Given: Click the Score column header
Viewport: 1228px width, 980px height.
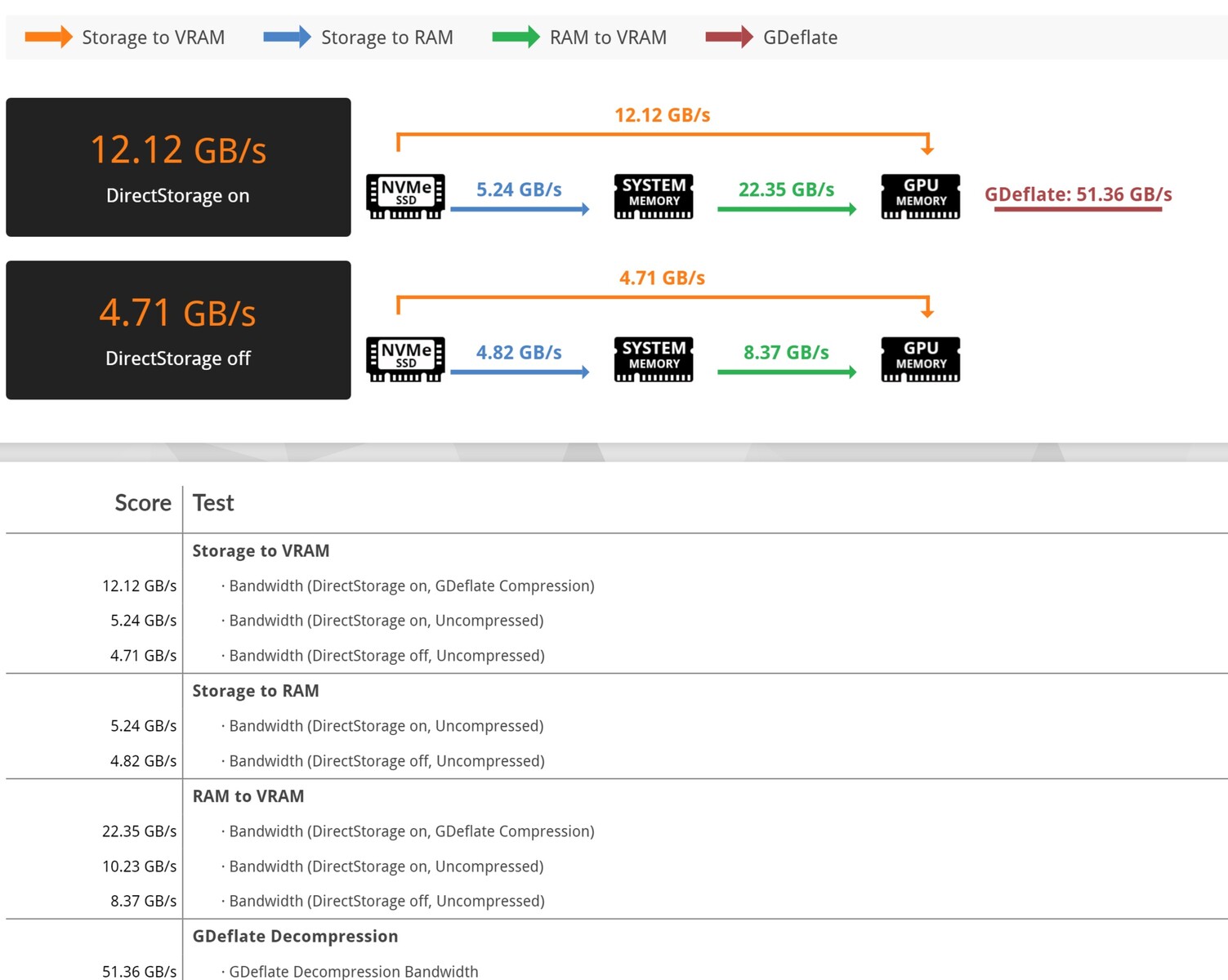Looking at the screenshot, I should pos(143,503).
